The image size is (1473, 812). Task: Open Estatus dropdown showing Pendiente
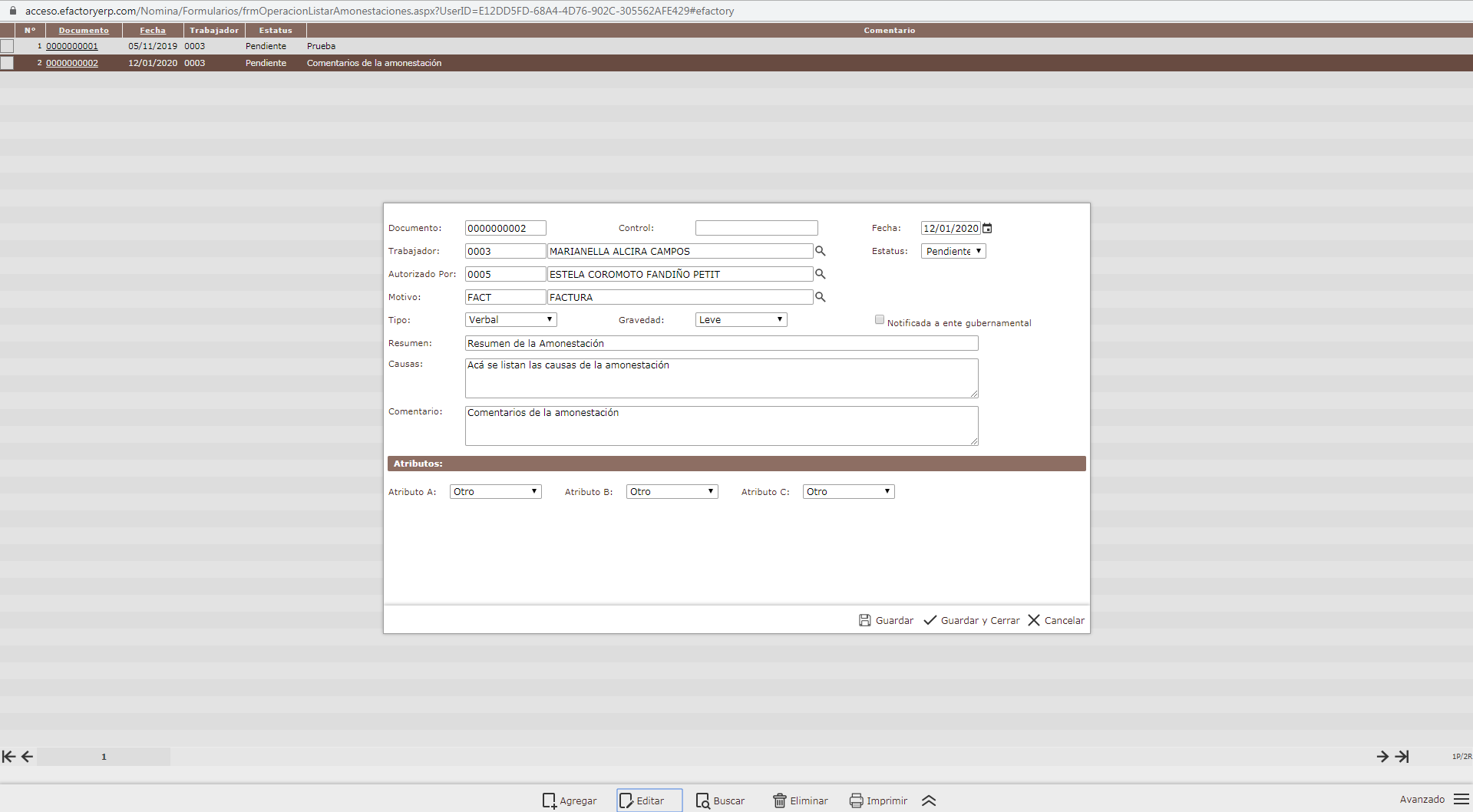tap(953, 251)
